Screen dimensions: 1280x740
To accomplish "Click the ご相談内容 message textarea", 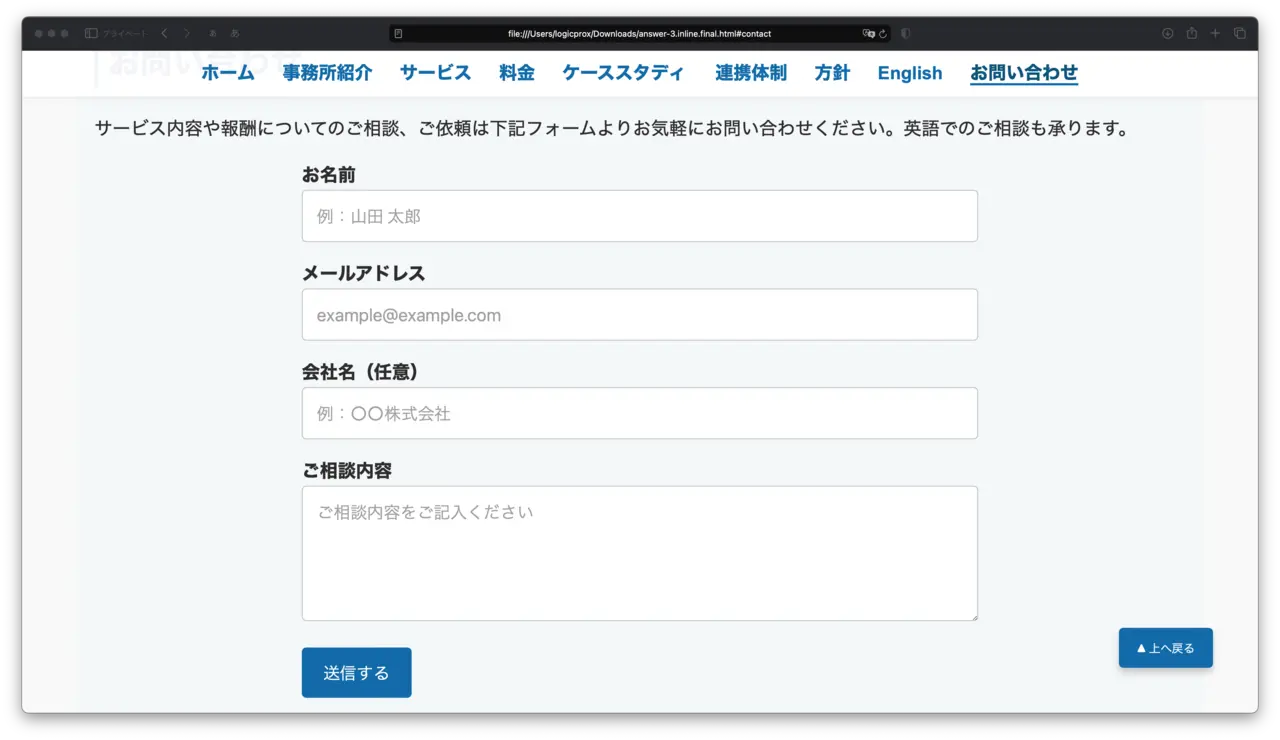I will [x=639, y=553].
